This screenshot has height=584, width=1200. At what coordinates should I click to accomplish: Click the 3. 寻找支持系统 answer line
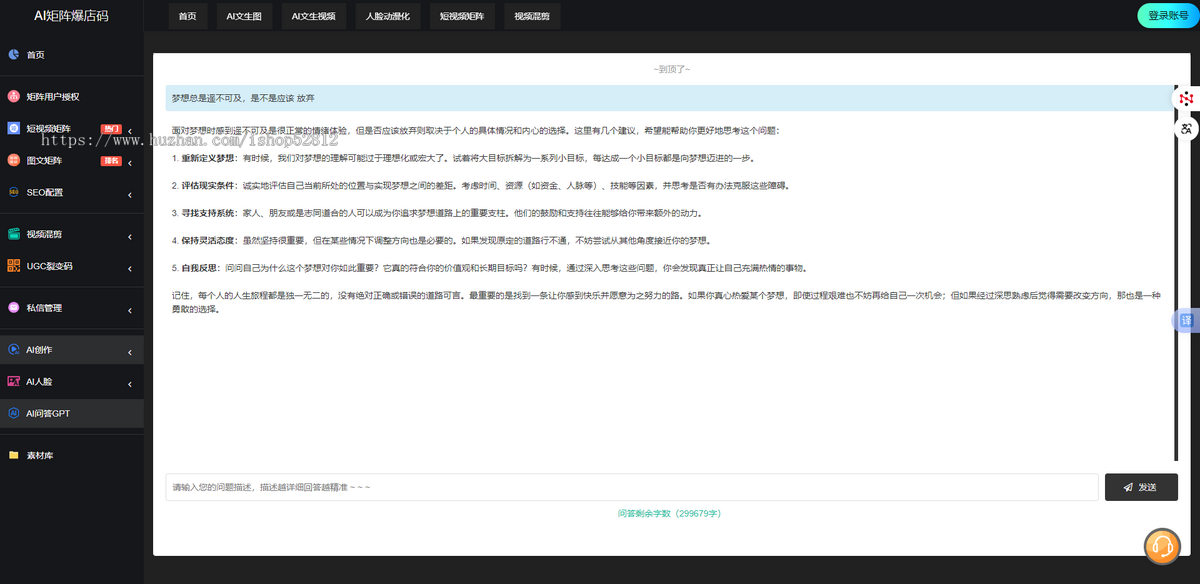click(437, 213)
